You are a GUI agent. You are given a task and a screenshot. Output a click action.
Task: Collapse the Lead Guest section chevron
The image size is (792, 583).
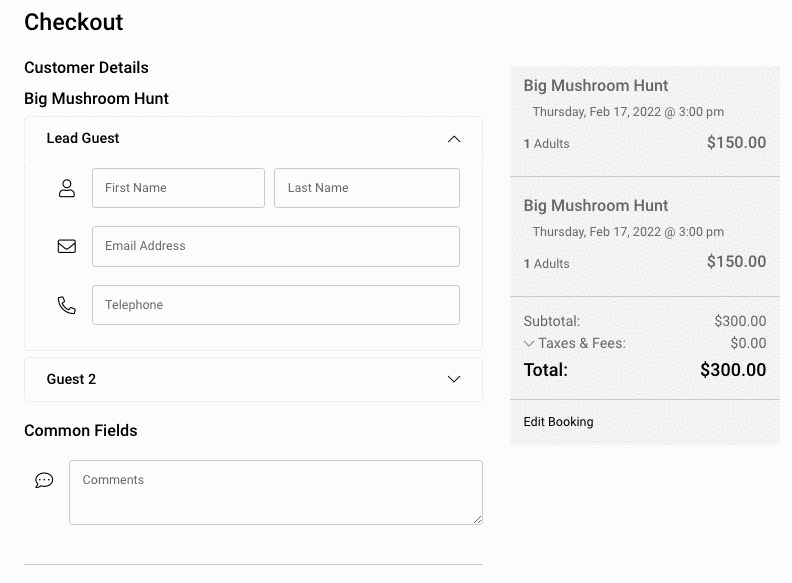click(x=454, y=139)
